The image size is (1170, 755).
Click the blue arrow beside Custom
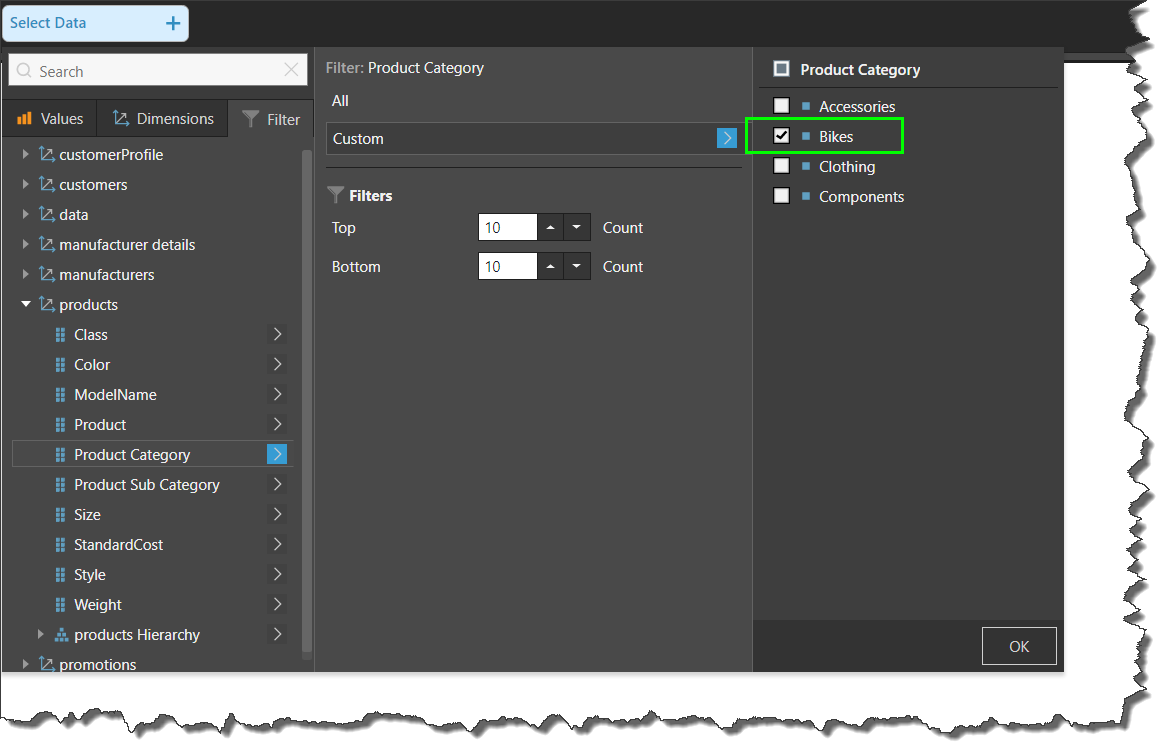tap(727, 138)
